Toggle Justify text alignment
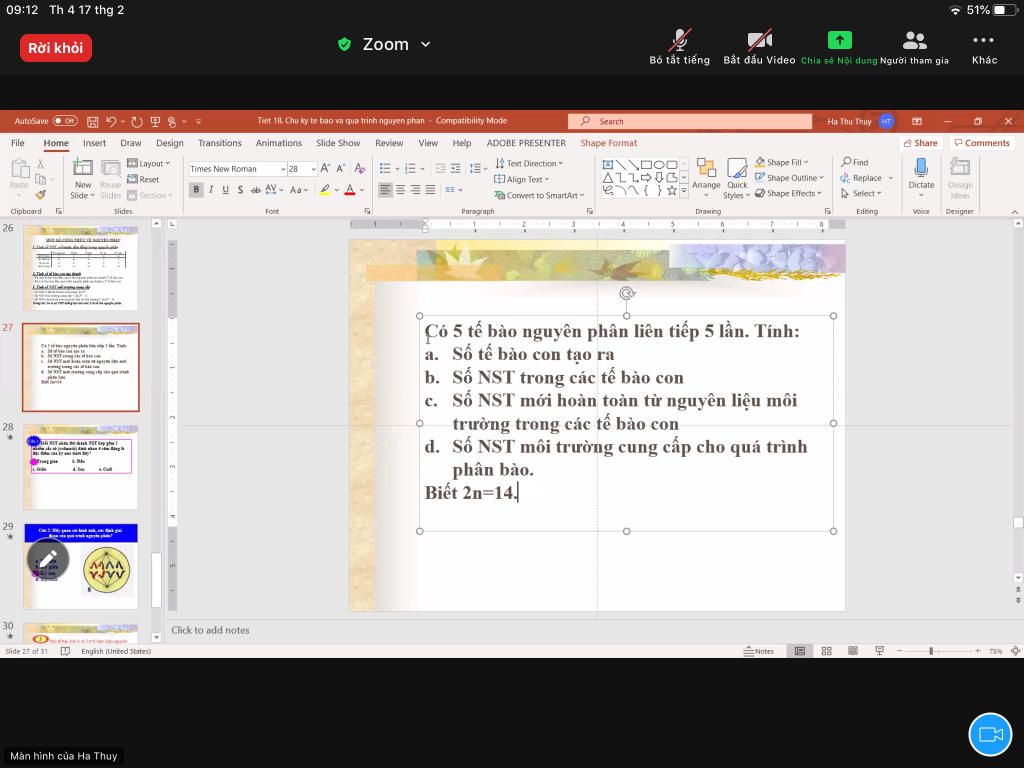 430,189
